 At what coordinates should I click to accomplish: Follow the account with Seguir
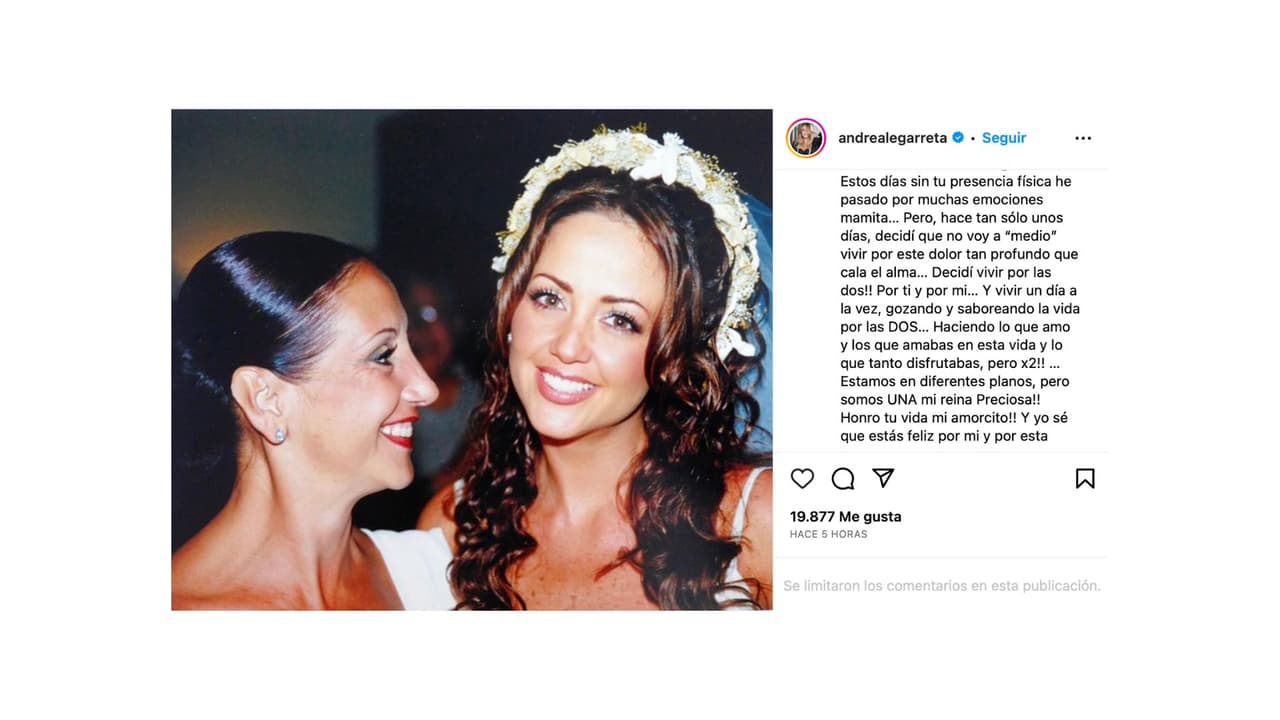point(1004,138)
